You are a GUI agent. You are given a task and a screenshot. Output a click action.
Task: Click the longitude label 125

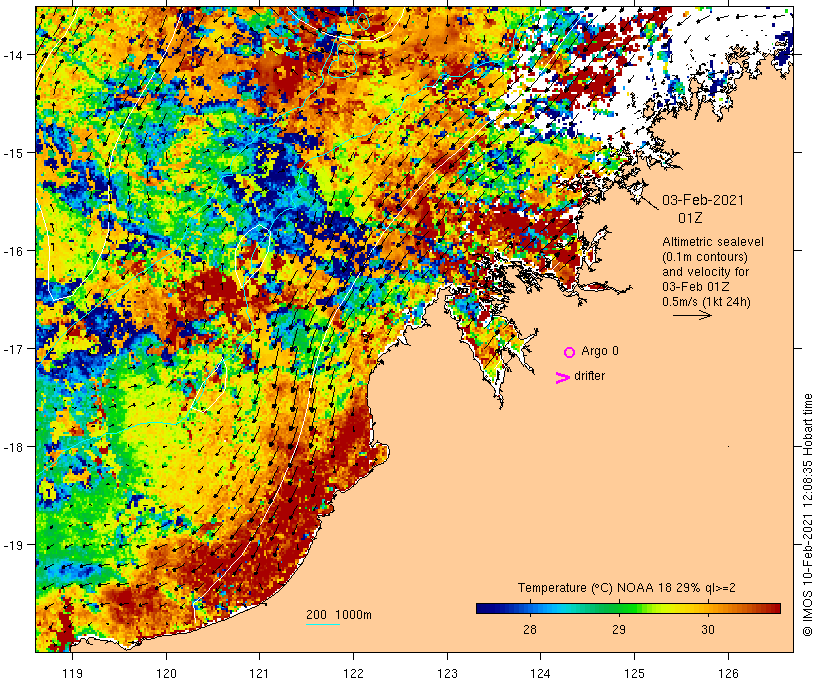tap(635, 673)
